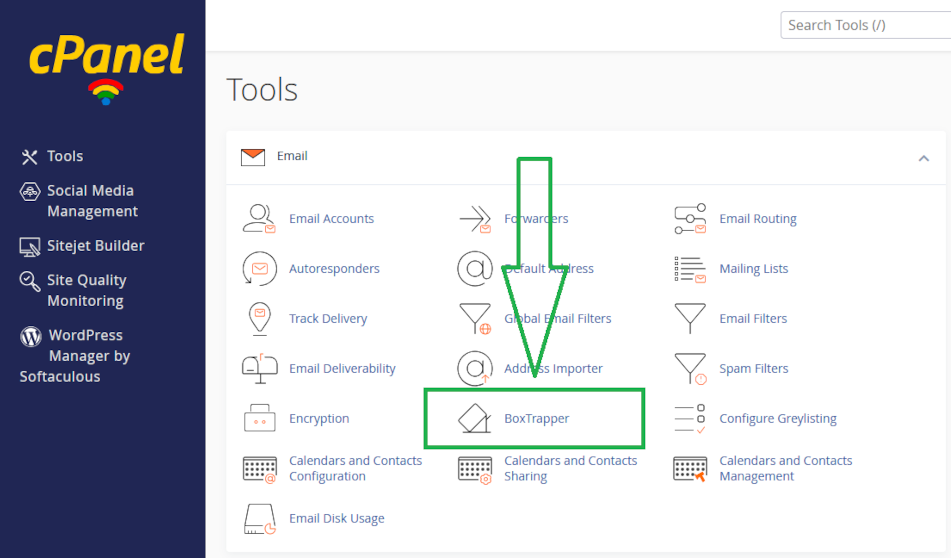Click the Encryption icon
Screen dimensions: 951x558
coord(259,419)
